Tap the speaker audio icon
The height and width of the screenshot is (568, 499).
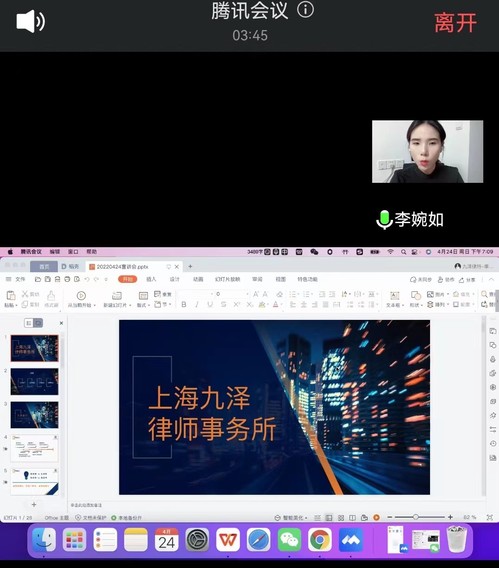pyautogui.click(x=30, y=21)
